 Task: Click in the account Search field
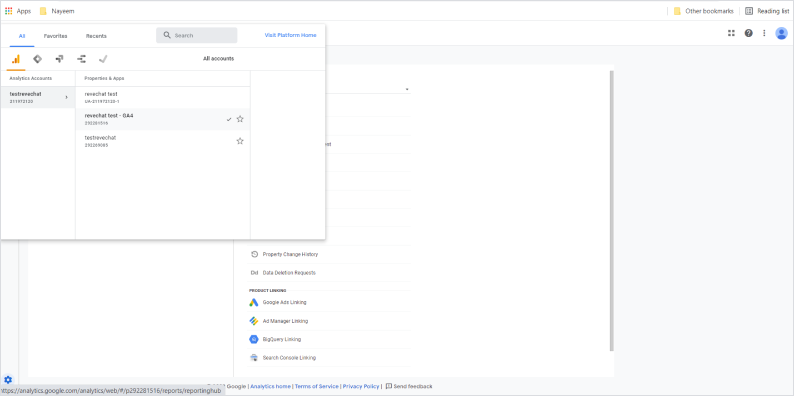[x=196, y=35]
